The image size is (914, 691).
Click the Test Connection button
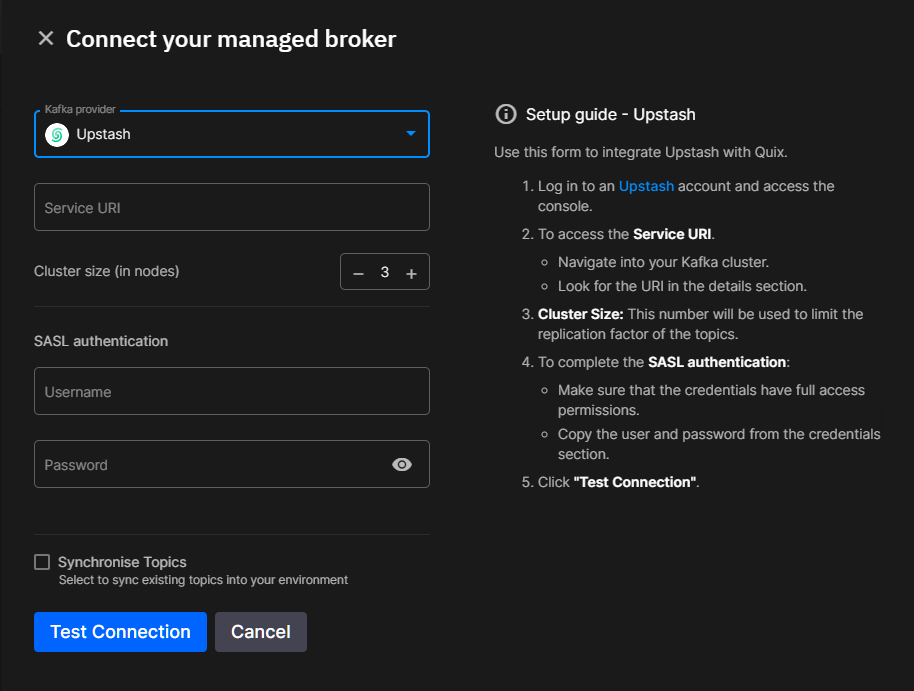click(x=120, y=632)
